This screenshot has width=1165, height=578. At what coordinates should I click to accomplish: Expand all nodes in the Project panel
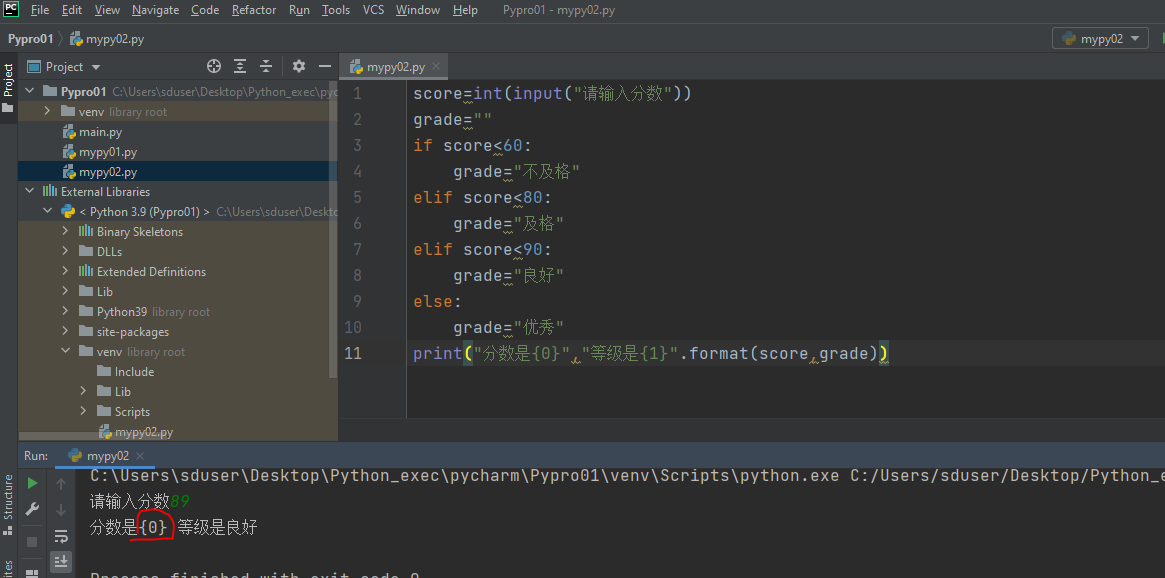tap(240, 66)
